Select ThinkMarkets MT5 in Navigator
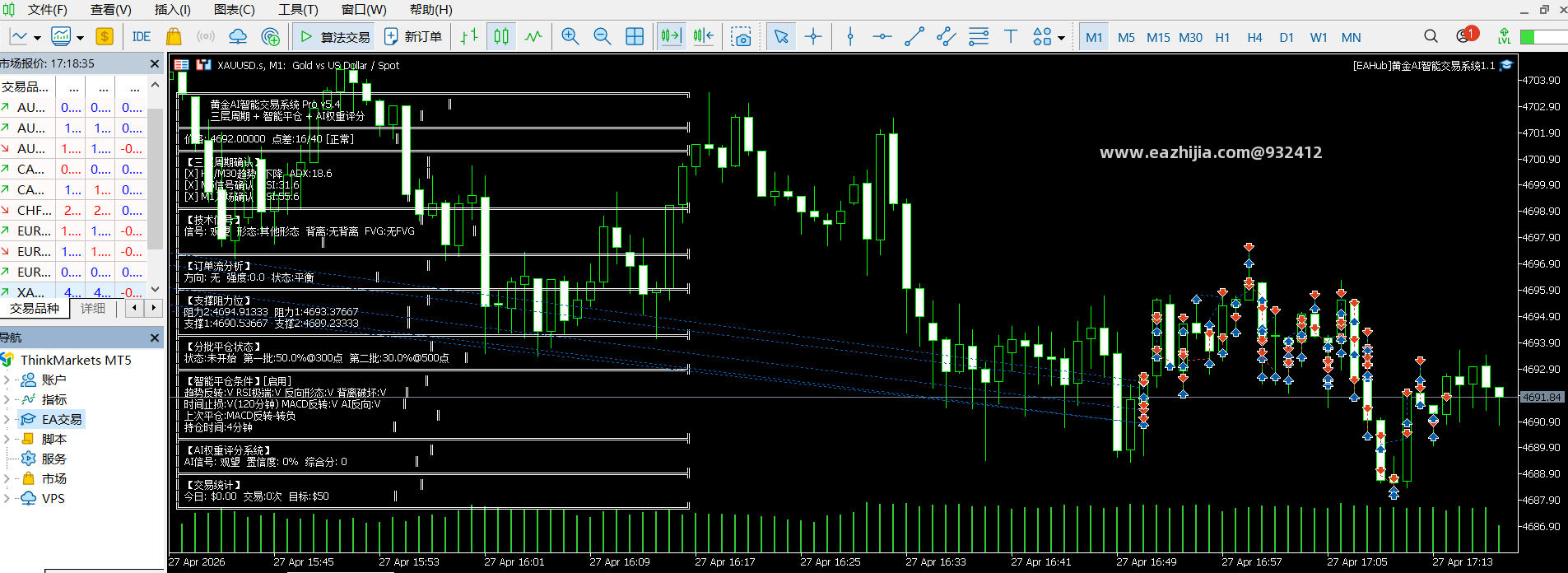Image resolution: width=1568 pixels, height=573 pixels. 76,360
